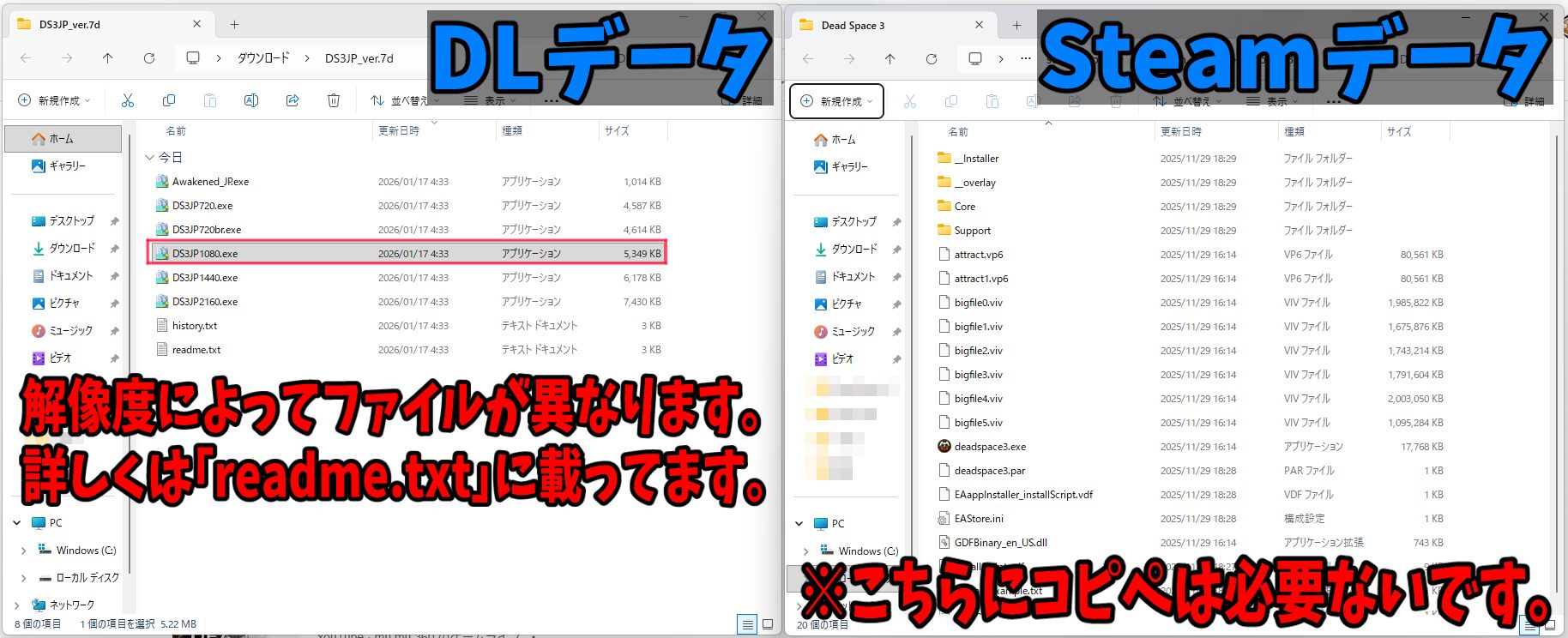Expand Windows (C:) in left navigation tree
This screenshot has width=1568, height=638.
point(23,551)
